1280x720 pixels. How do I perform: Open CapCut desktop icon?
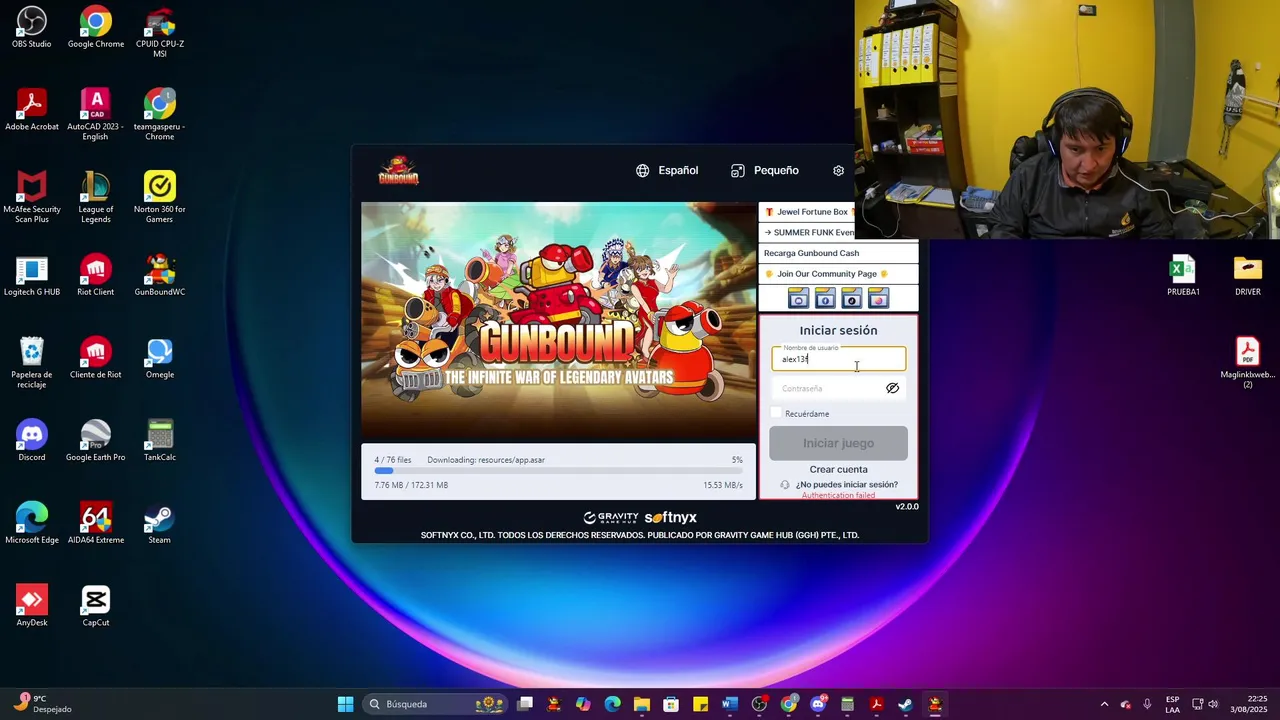click(x=96, y=607)
